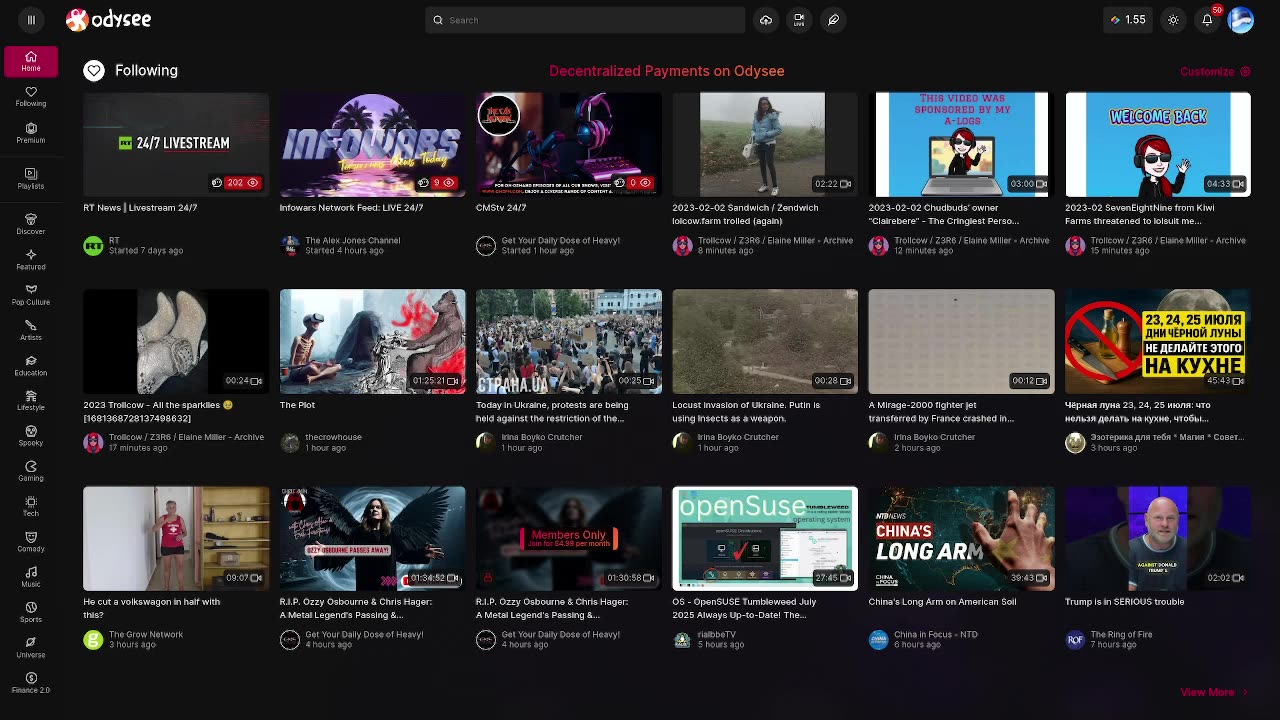Screen dimensions: 1280x720
Task: Open the 1.55 credits wallet balance
Action: 1129,20
